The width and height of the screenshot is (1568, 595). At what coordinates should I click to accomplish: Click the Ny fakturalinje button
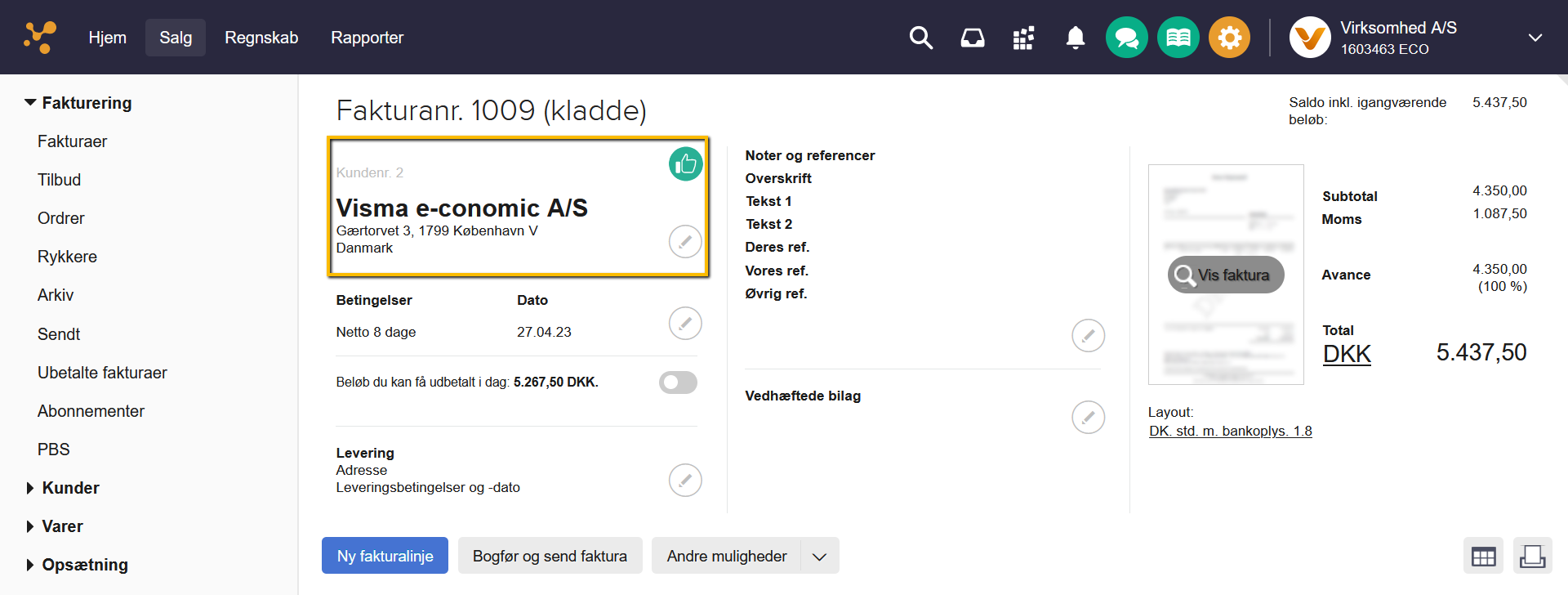click(x=385, y=556)
